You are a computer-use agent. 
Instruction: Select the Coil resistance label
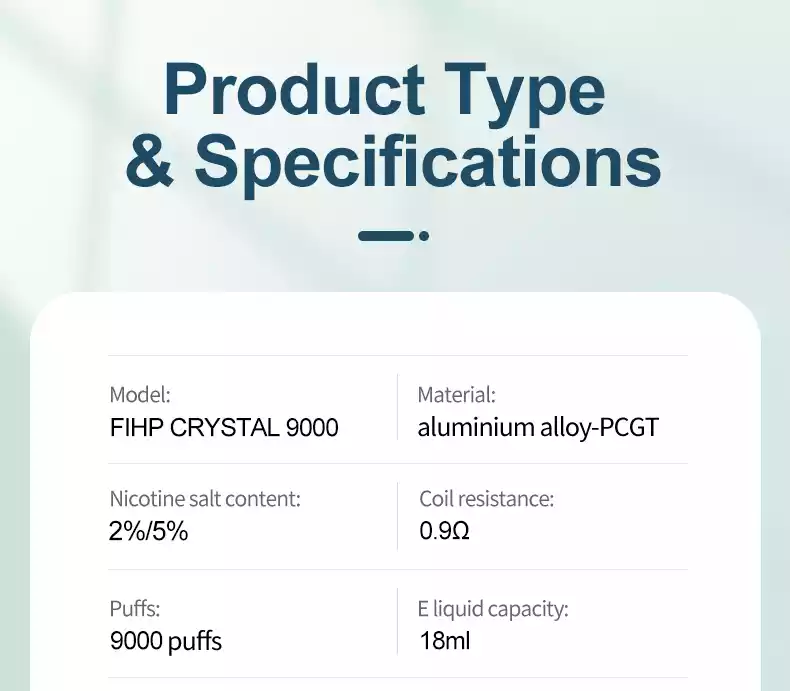tap(486, 499)
